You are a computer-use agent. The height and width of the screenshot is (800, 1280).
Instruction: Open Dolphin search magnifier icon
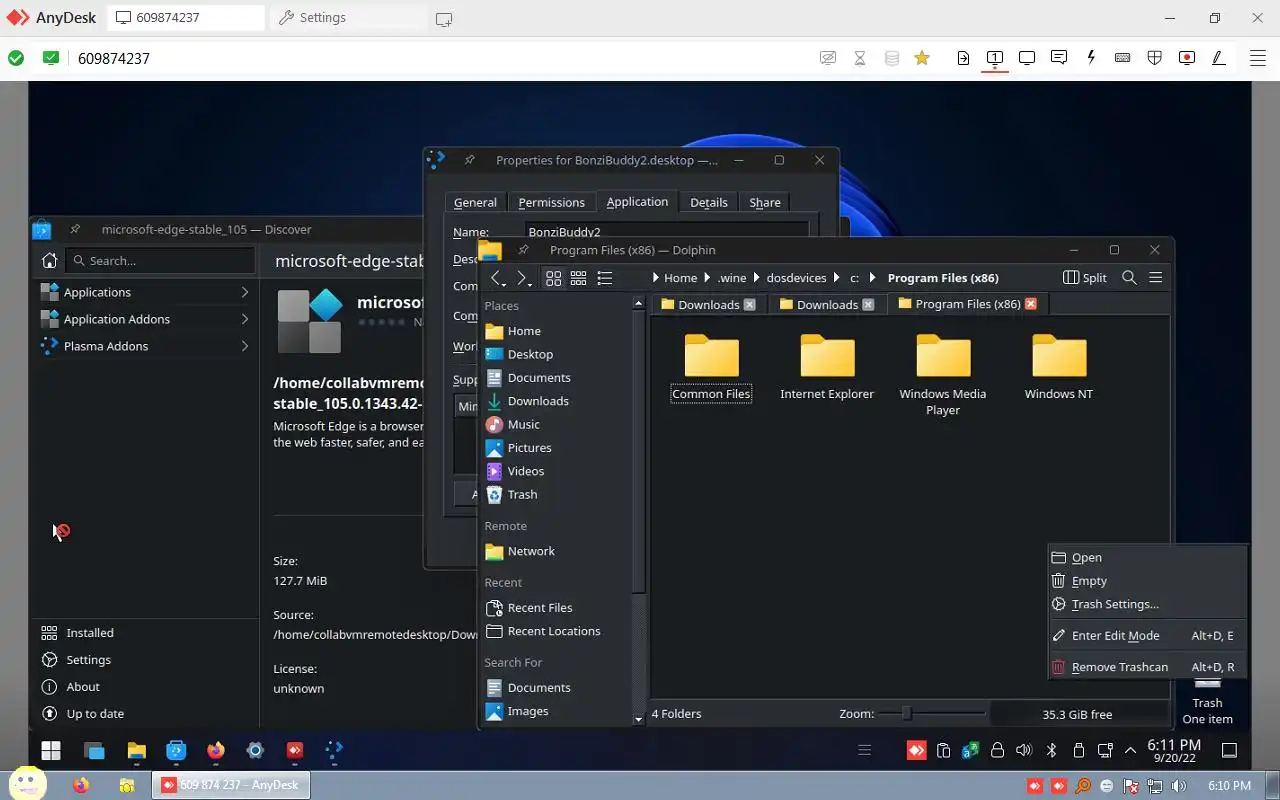[1129, 278]
